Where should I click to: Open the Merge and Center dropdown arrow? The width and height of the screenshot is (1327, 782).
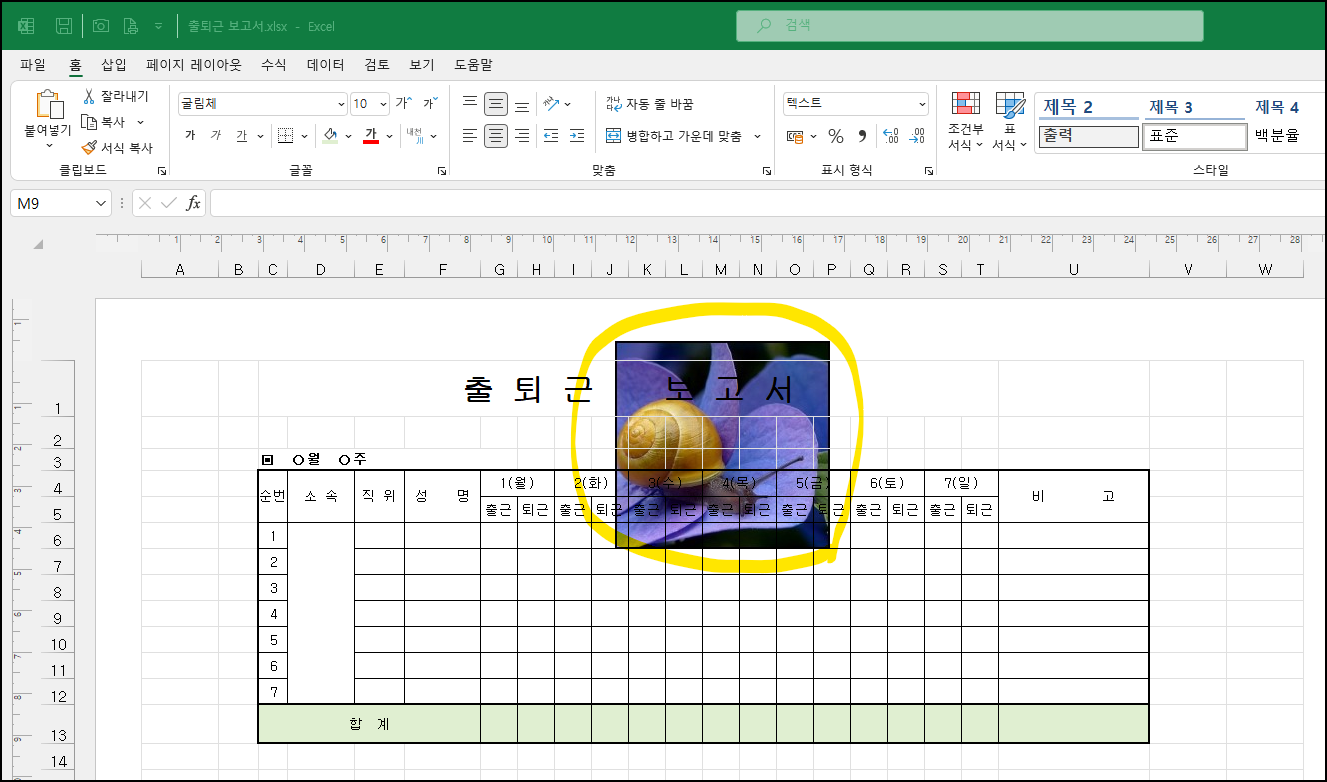pyautogui.click(x=757, y=136)
